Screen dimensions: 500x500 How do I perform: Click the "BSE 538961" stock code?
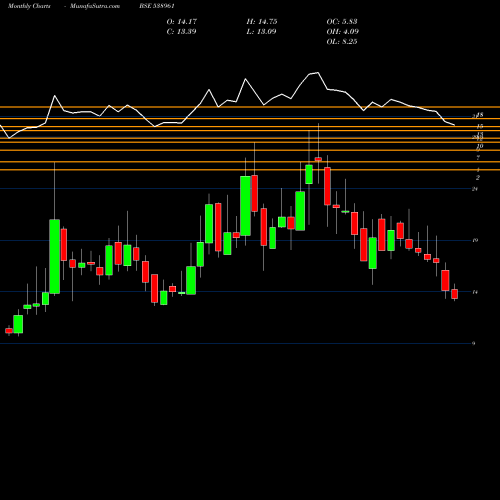pyautogui.click(x=157, y=6)
